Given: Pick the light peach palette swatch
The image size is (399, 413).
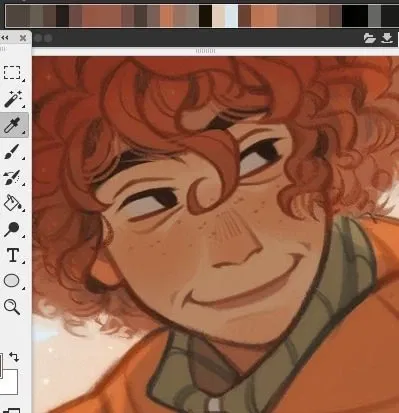Looking at the screenshot, I should pos(218,16).
